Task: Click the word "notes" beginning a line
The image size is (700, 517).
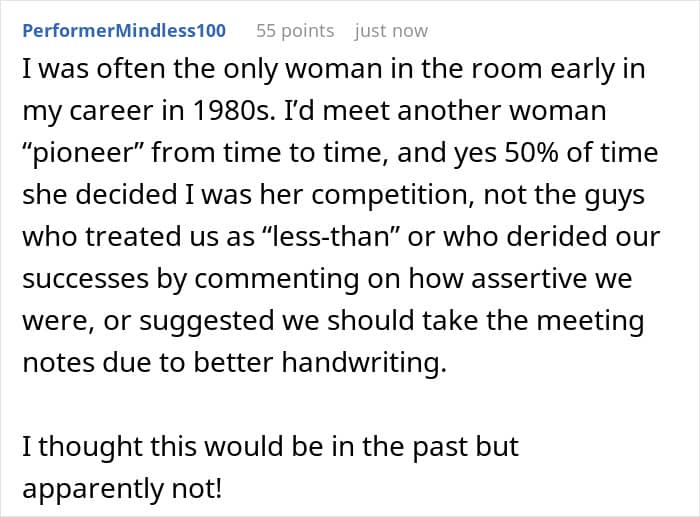Action: tap(56, 363)
